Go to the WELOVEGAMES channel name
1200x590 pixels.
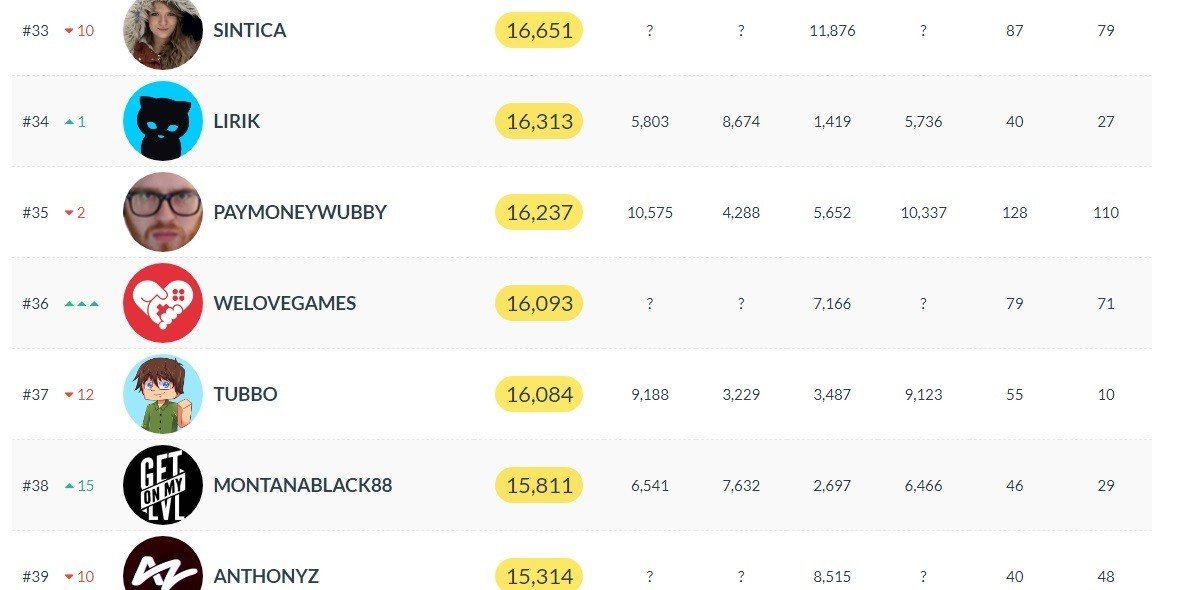point(285,303)
